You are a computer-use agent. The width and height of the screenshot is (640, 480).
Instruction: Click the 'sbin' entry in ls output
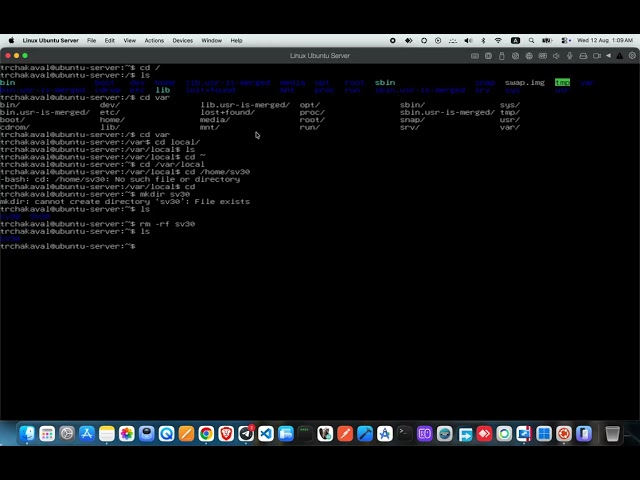click(x=385, y=82)
